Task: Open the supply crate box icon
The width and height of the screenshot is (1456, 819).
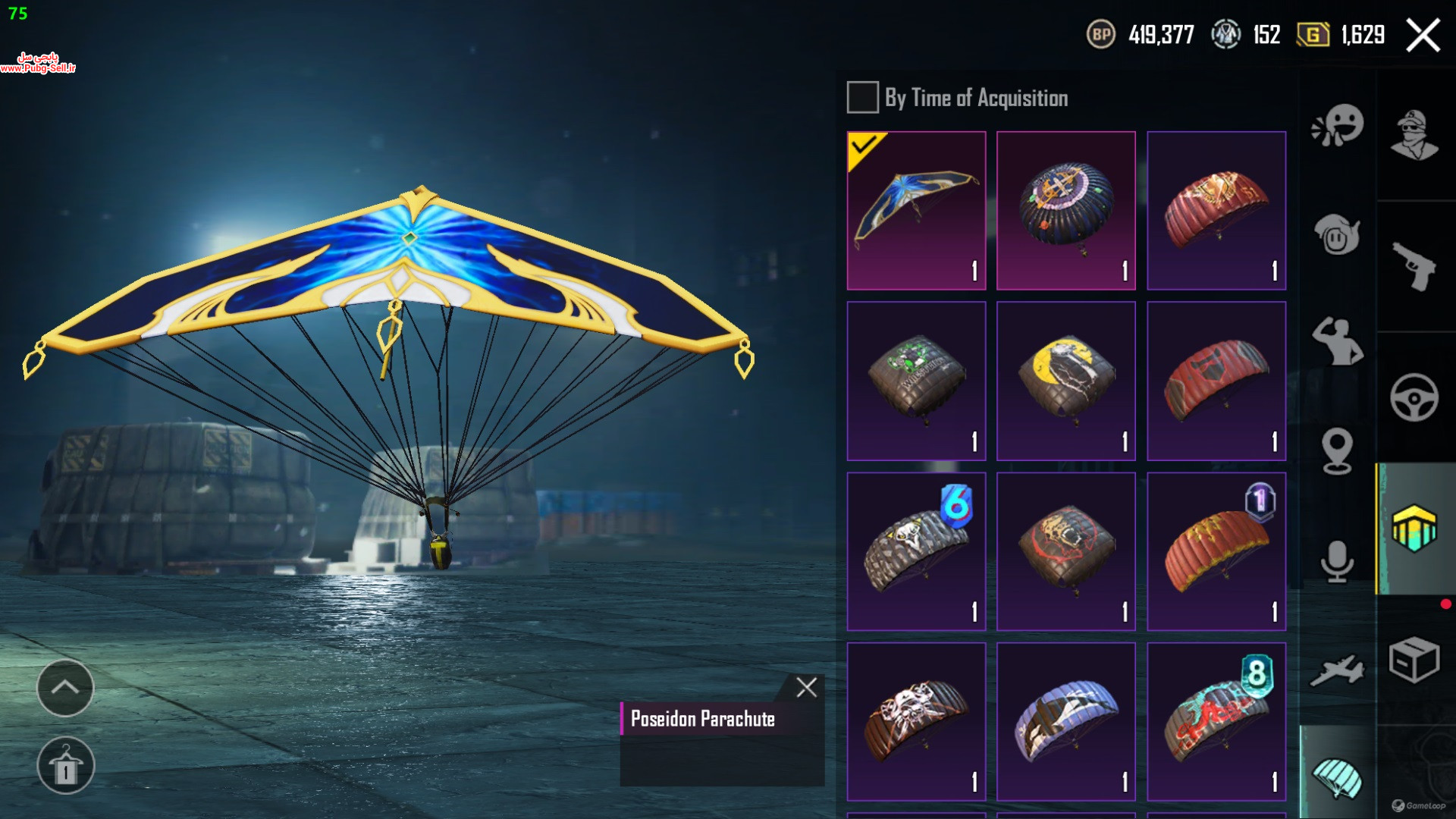Action: pyautogui.click(x=1414, y=660)
